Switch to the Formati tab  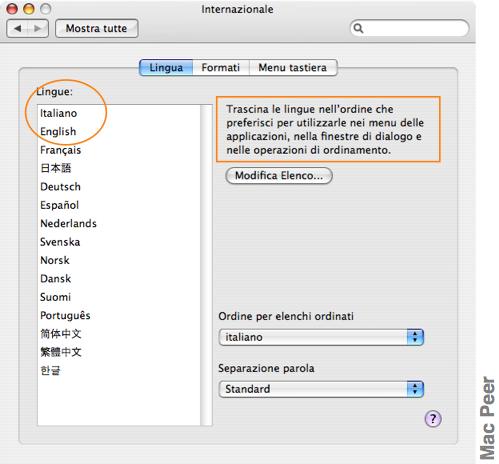pyautogui.click(x=221, y=68)
